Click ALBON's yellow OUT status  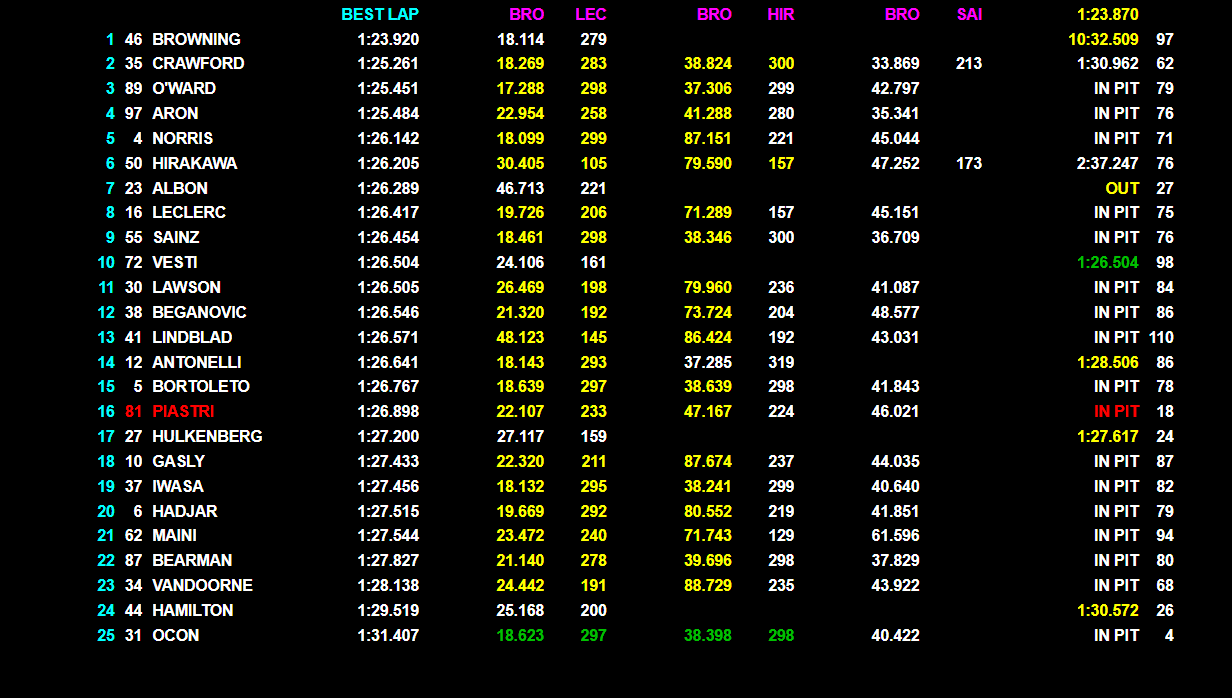1122,188
